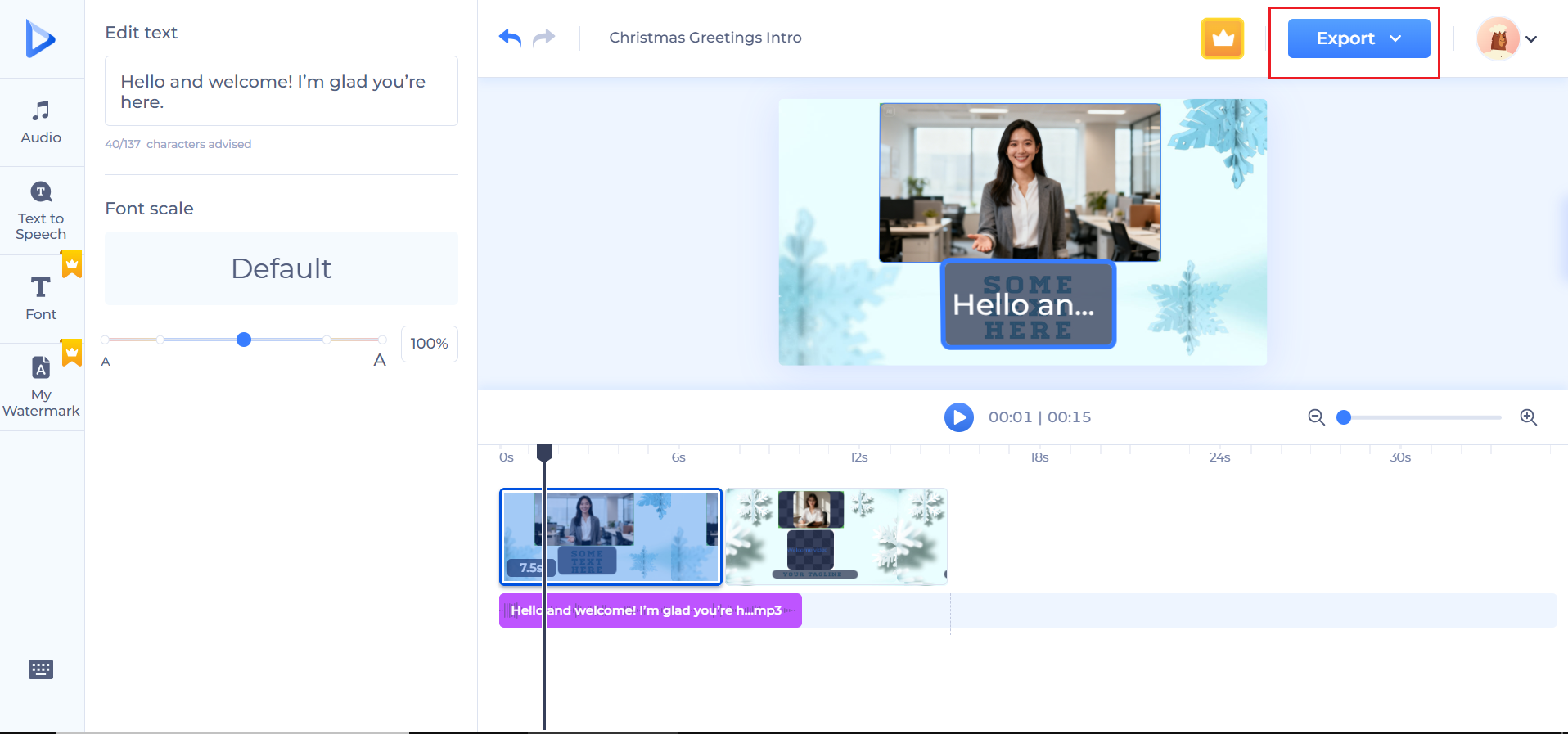Expand the account menu chevron
The image size is (1568, 734).
[1531, 39]
